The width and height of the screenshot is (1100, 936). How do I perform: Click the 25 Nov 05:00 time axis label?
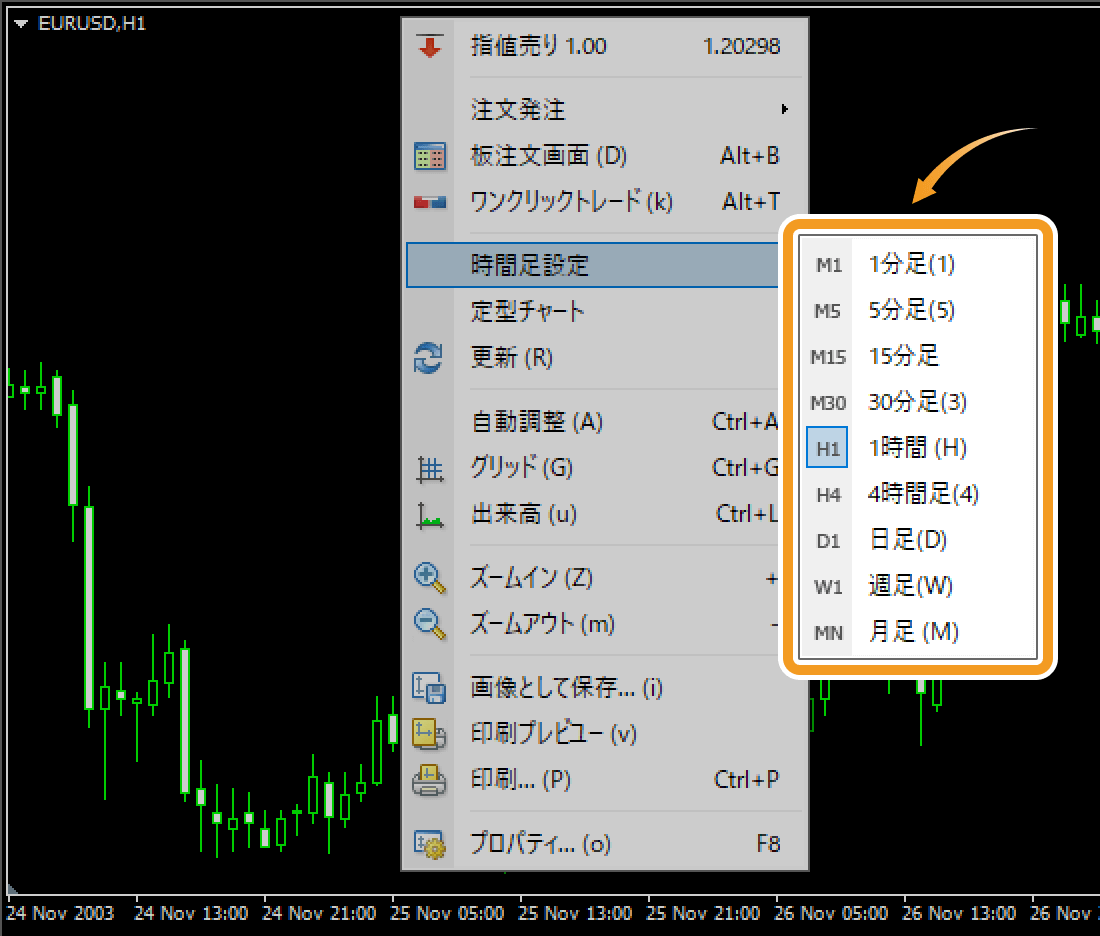[447, 914]
